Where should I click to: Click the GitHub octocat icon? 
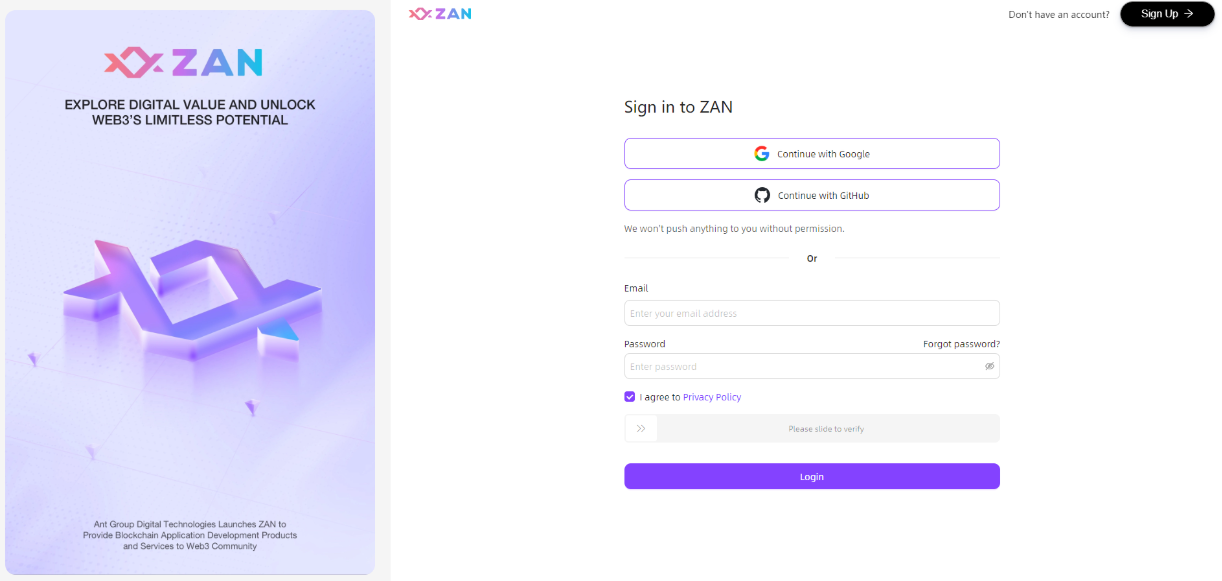pyautogui.click(x=762, y=195)
